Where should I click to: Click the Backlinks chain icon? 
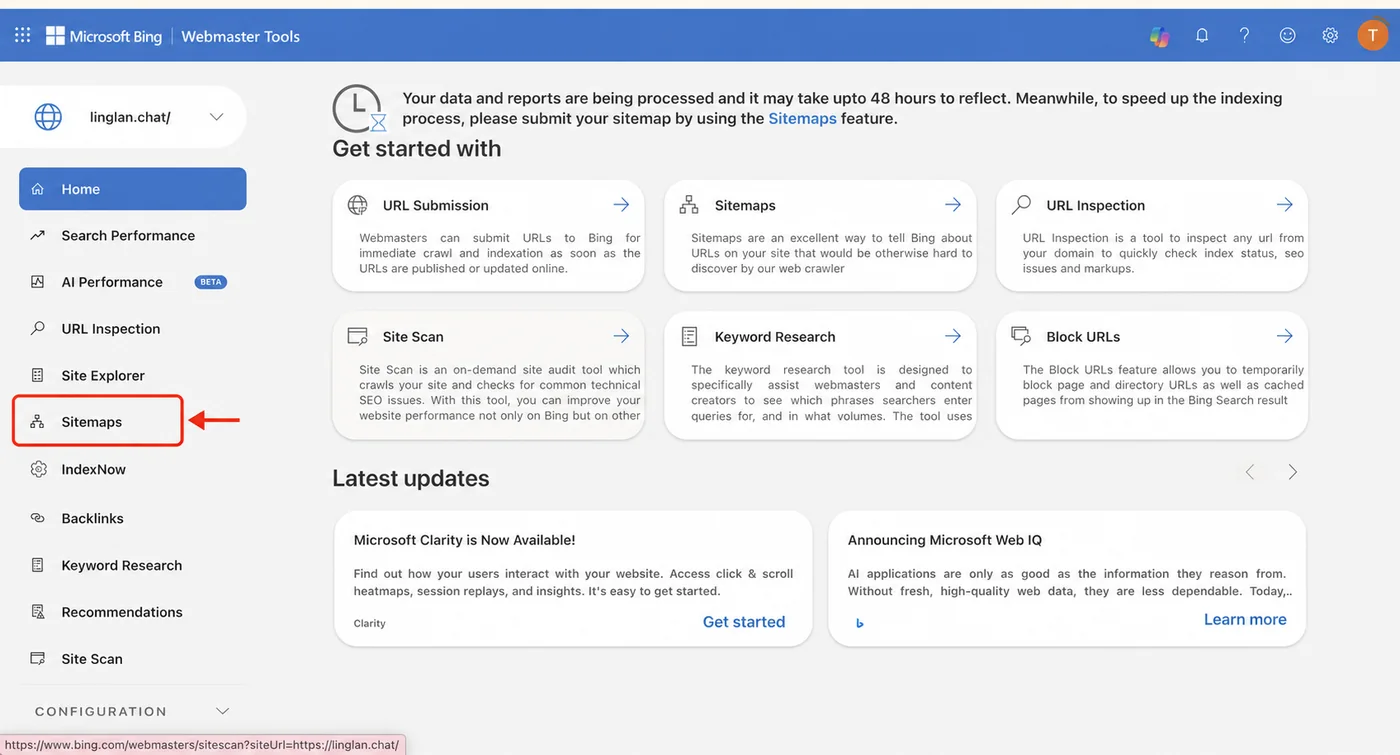37,518
